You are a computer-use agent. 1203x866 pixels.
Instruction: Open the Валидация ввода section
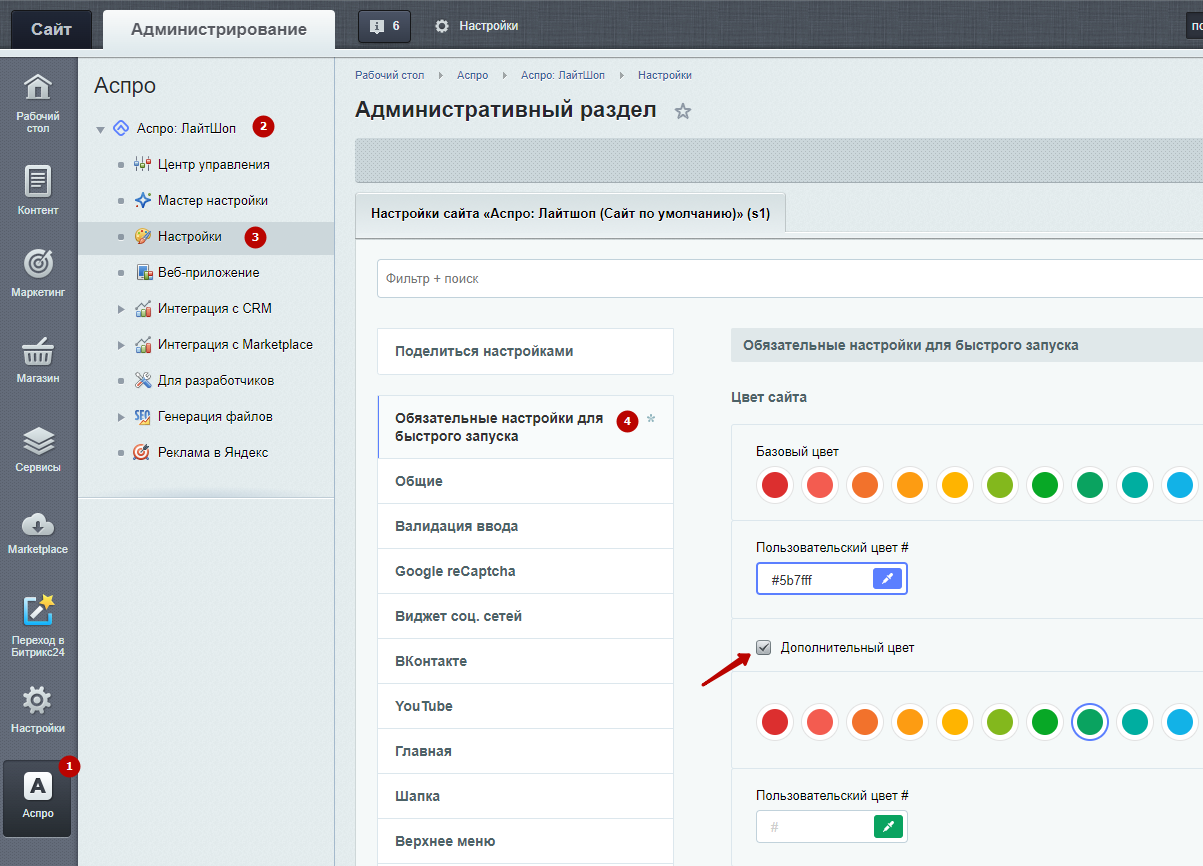tap(525, 526)
